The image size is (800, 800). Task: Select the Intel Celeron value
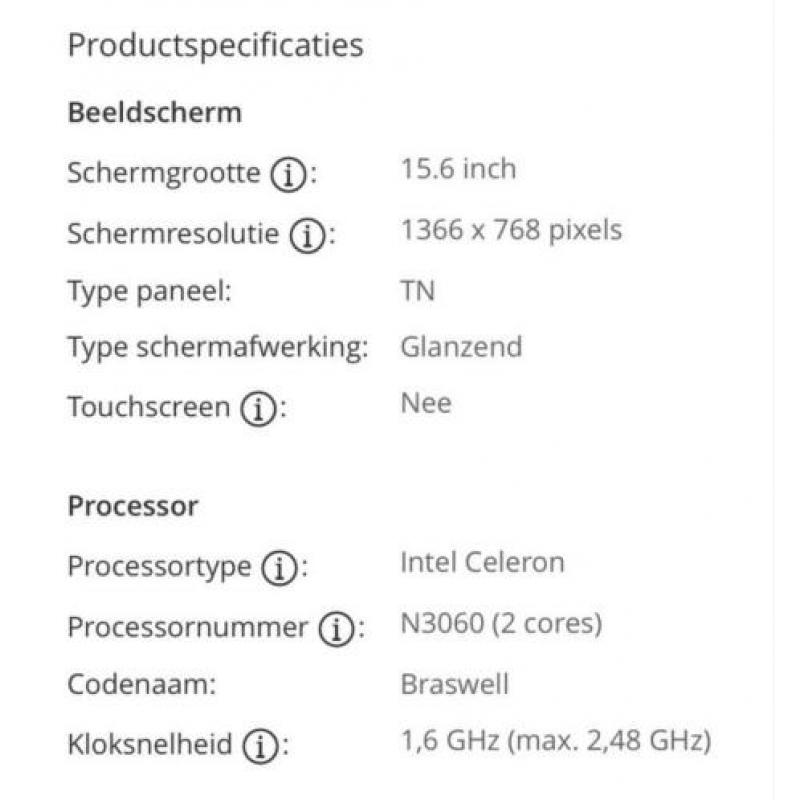point(483,563)
